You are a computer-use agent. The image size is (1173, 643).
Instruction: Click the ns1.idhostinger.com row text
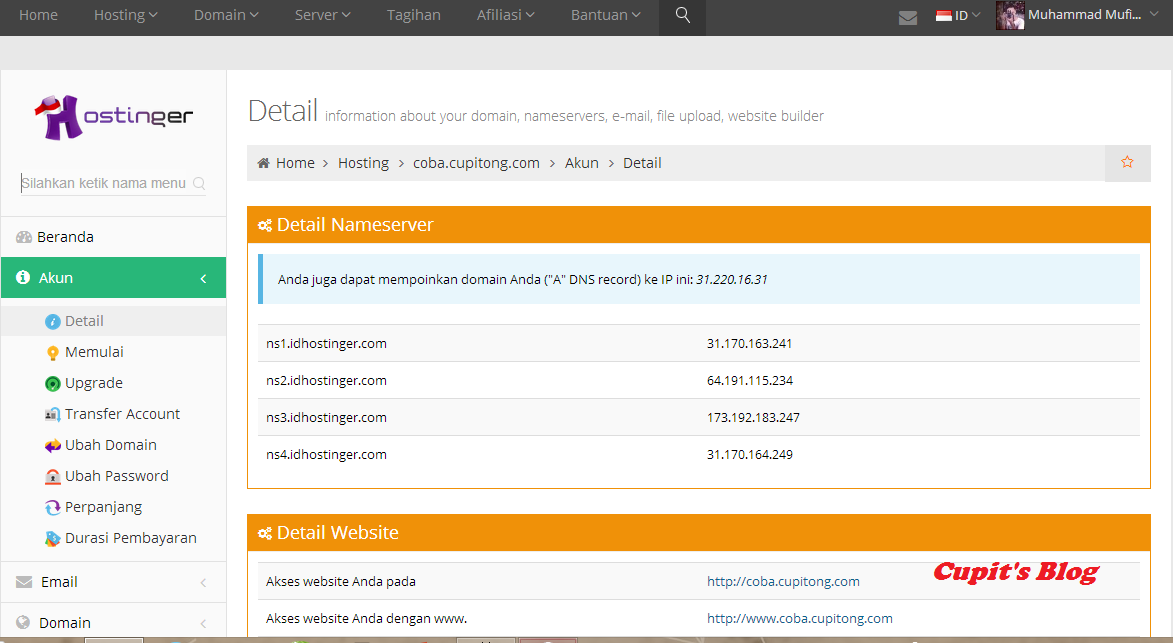[326, 344]
